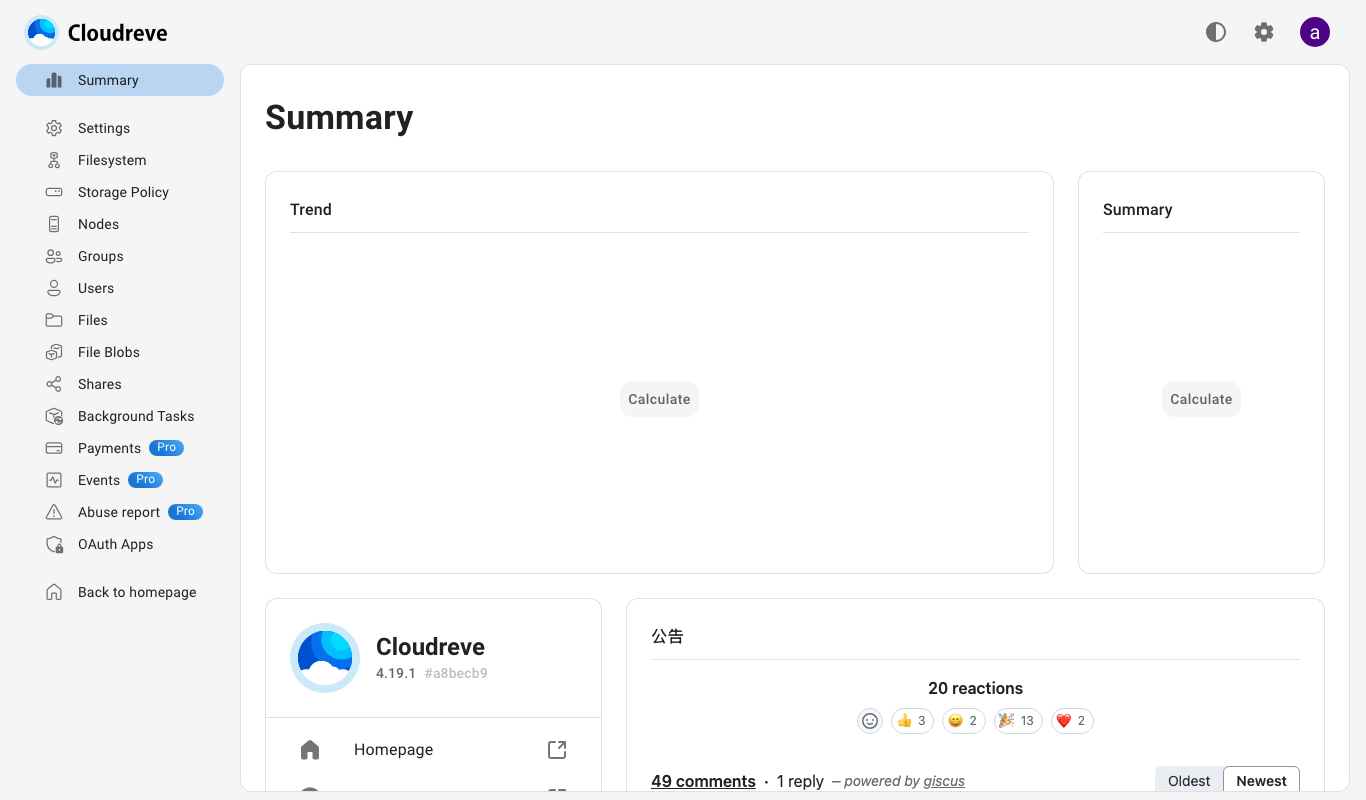Sort comments by Oldest
The height and width of the screenshot is (800, 1366).
[x=1189, y=781]
